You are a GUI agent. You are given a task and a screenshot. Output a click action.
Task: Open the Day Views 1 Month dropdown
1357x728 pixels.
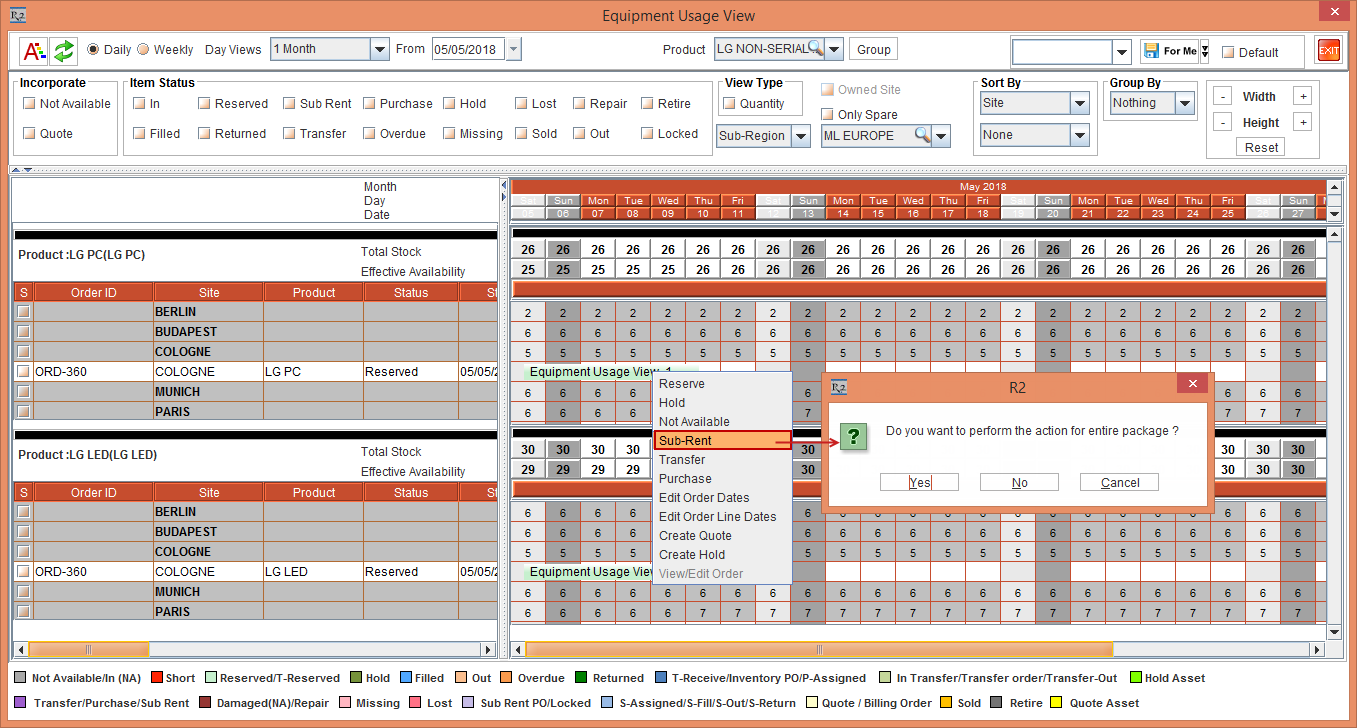click(379, 49)
